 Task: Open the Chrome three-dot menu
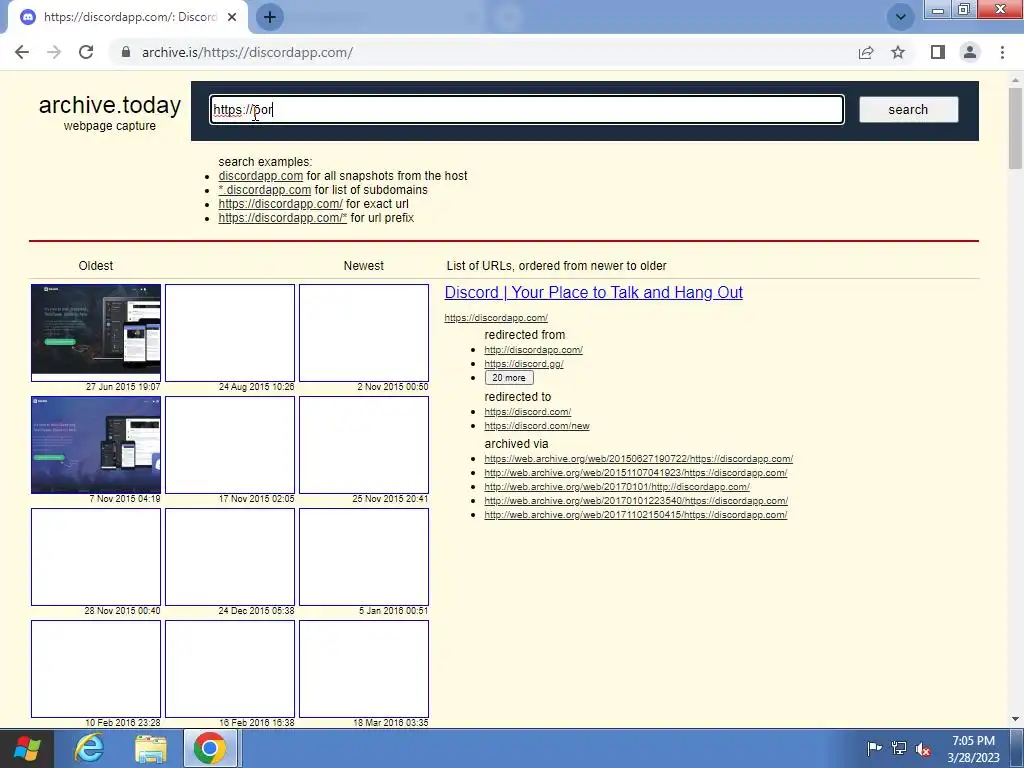[1002, 52]
